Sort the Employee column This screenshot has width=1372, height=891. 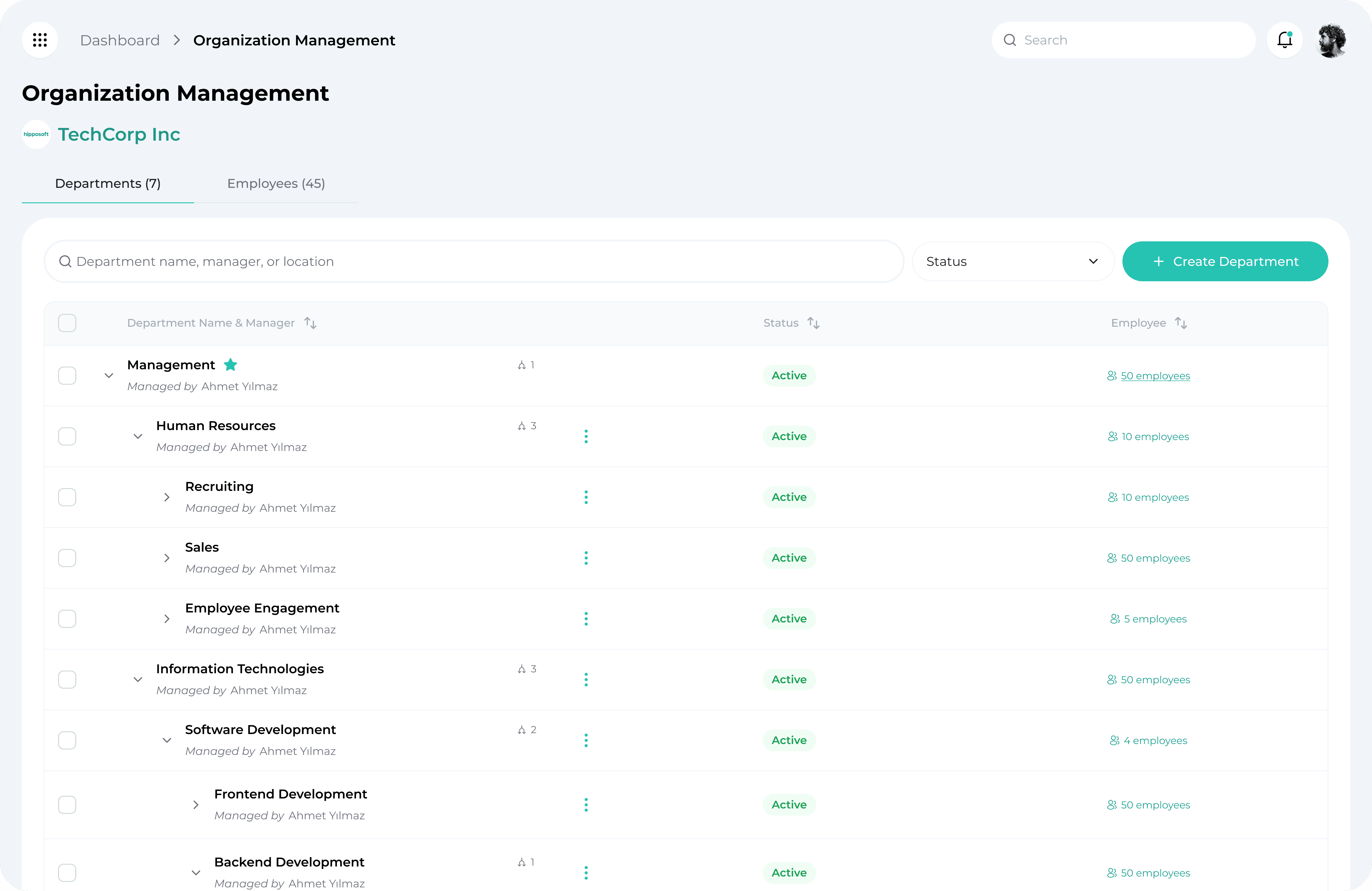(1181, 323)
